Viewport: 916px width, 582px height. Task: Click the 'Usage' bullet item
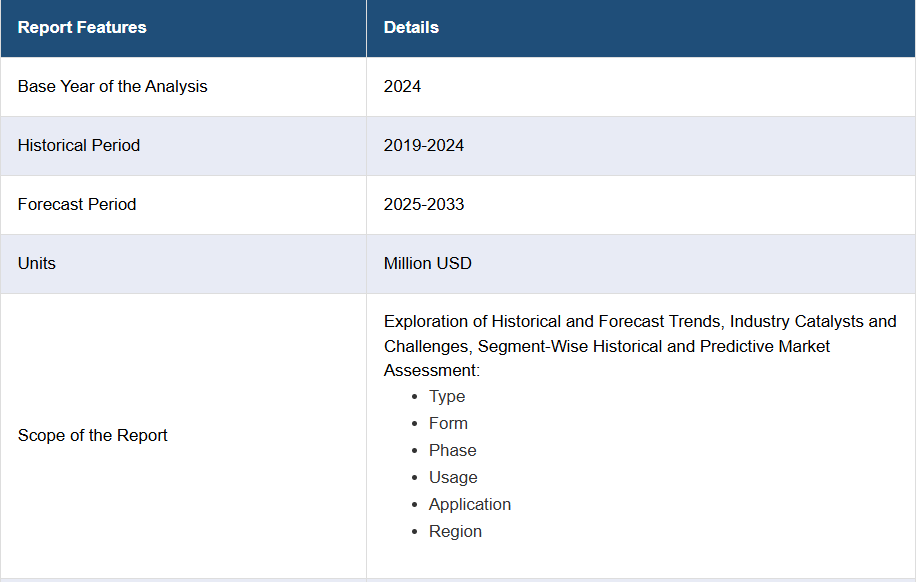453,477
